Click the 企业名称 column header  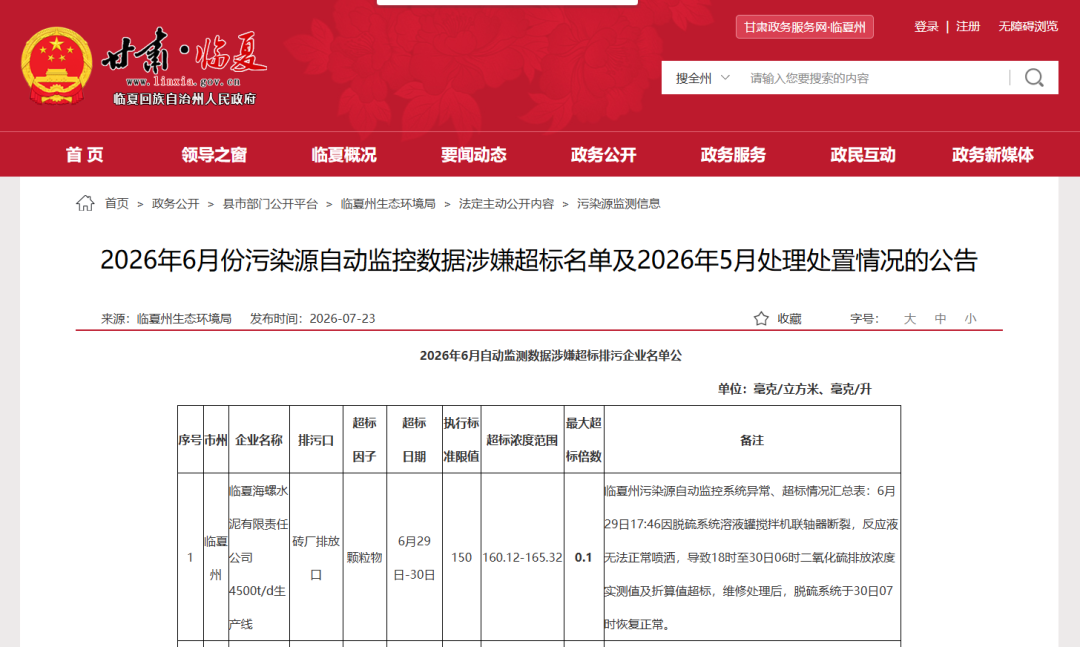coord(259,440)
